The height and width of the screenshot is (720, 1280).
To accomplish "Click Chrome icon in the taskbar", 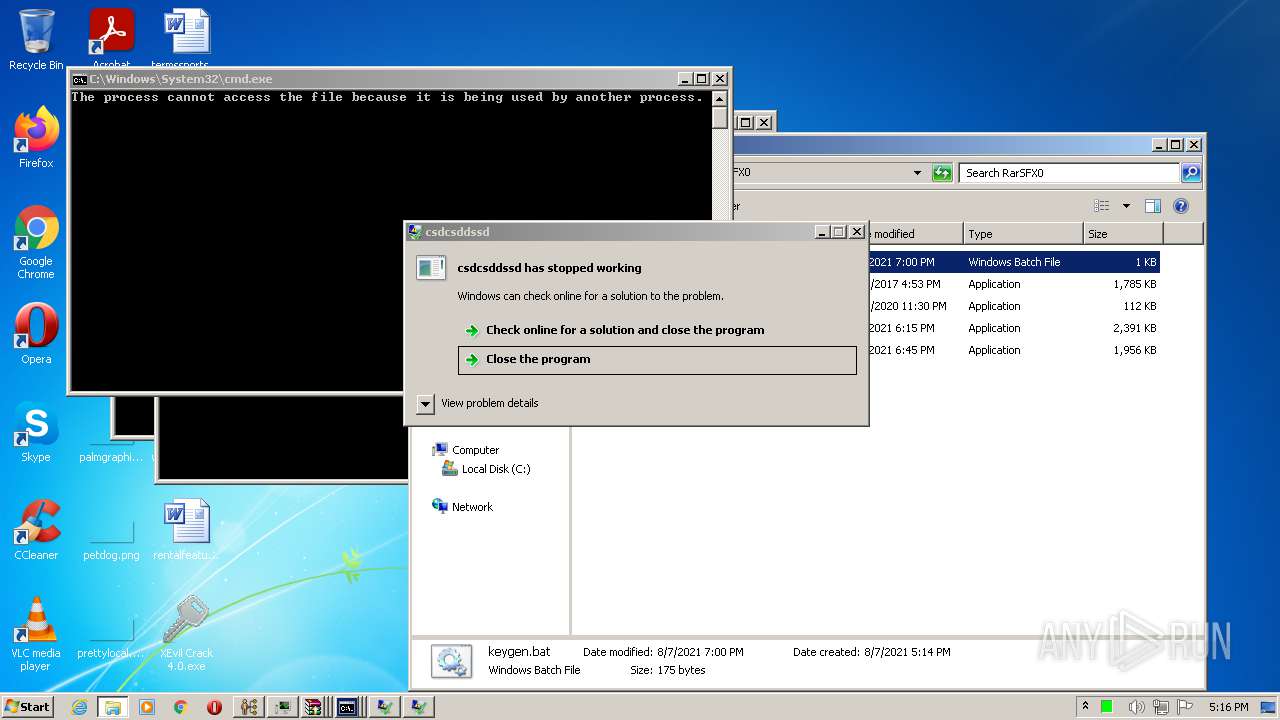I will coord(180,707).
